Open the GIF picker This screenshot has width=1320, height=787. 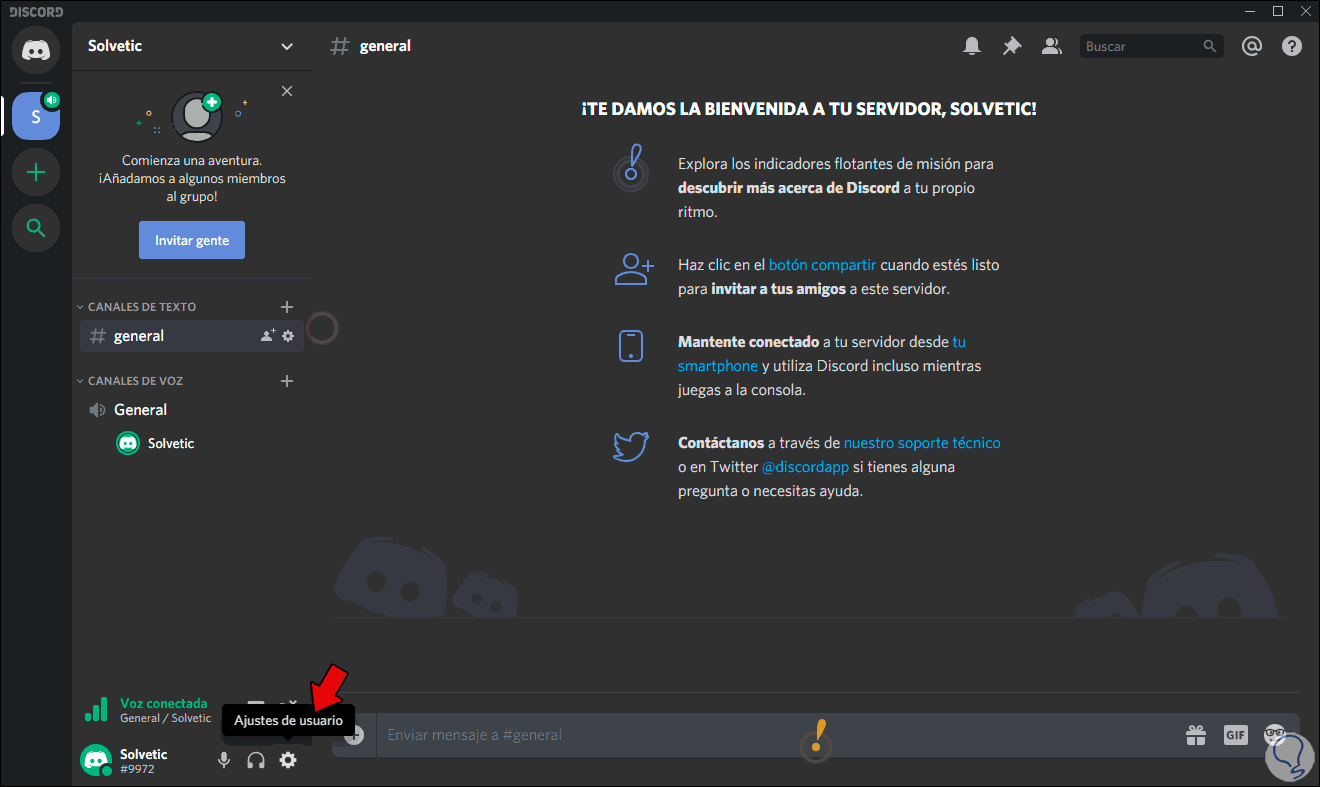[1236, 735]
